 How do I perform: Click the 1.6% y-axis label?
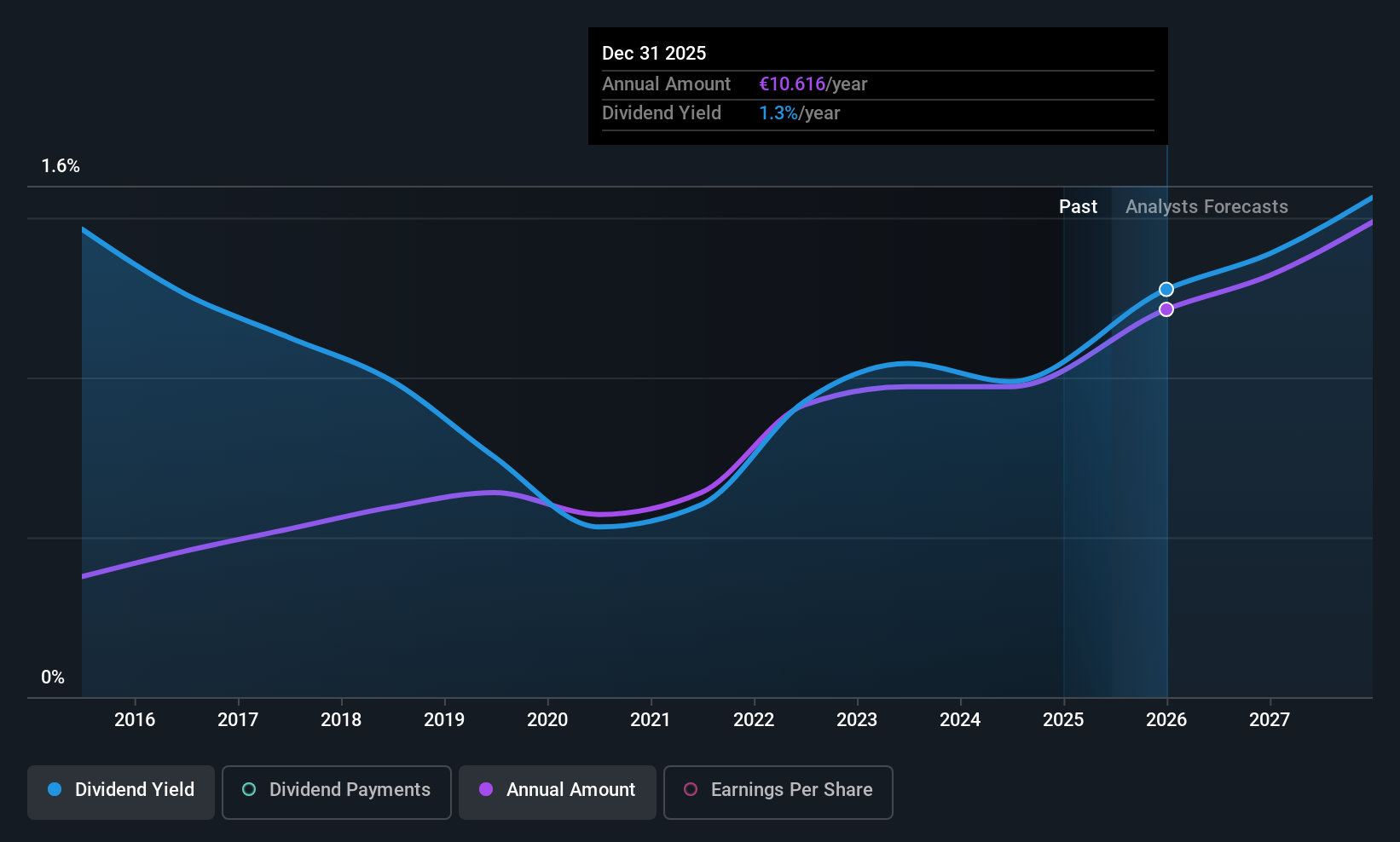click(61, 166)
